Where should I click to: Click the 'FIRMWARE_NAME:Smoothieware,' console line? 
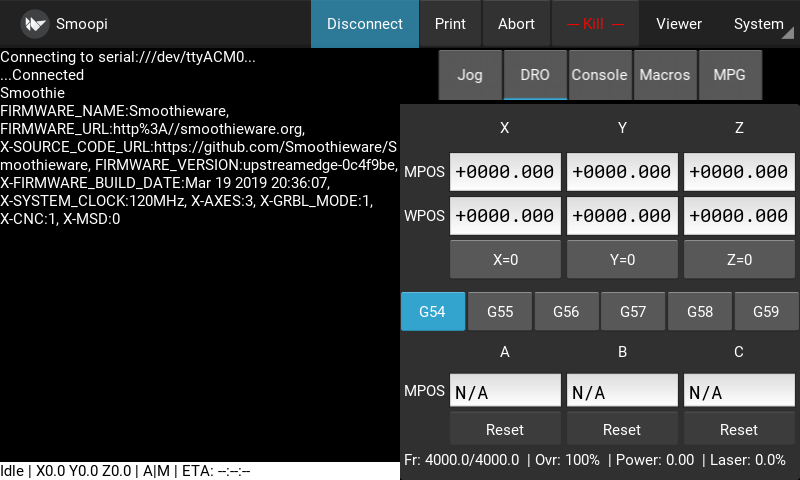point(115,111)
